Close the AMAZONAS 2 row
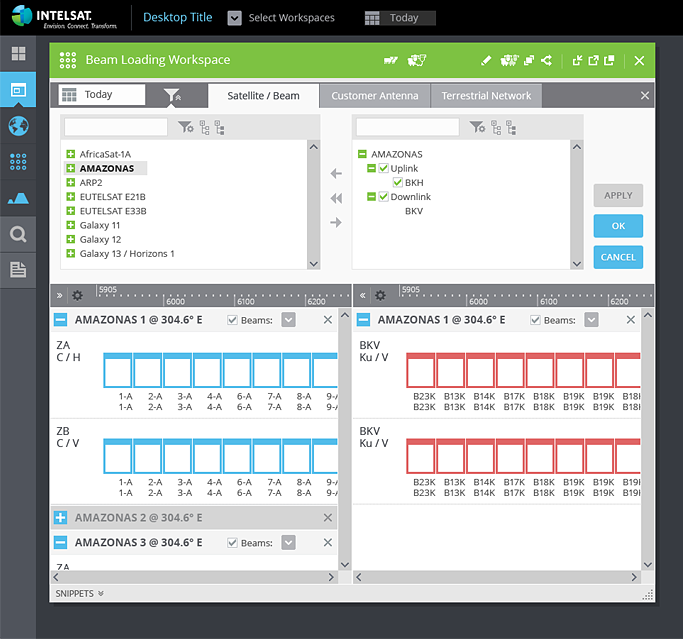 click(328, 517)
